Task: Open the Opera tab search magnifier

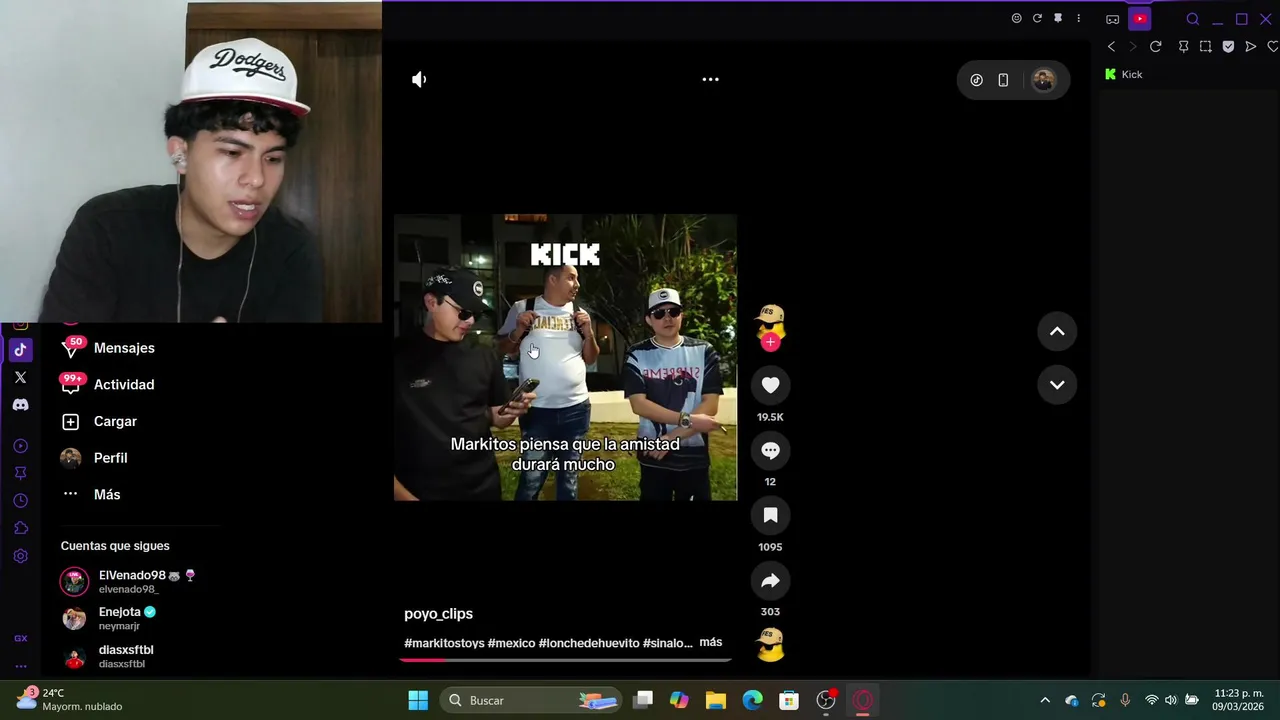Action: click(x=1192, y=19)
